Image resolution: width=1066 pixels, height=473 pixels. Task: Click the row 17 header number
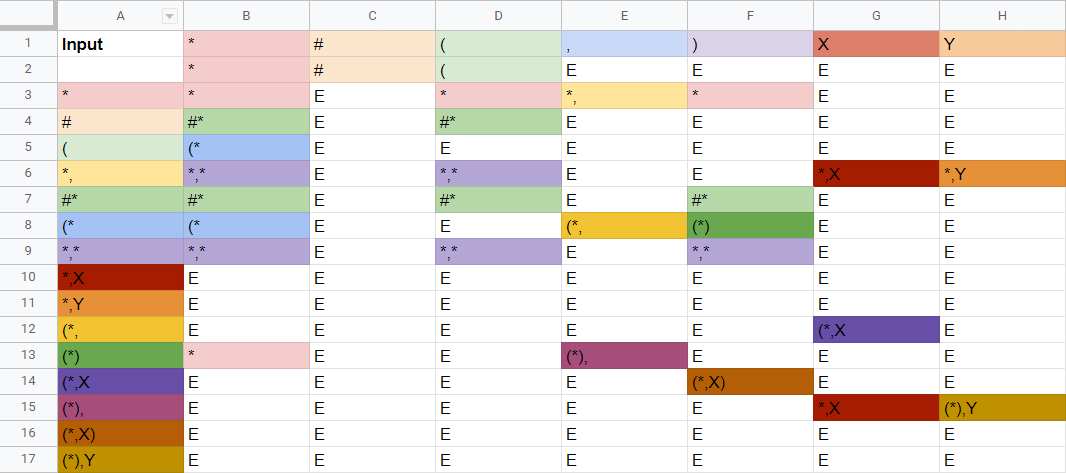[x=28, y=459]
